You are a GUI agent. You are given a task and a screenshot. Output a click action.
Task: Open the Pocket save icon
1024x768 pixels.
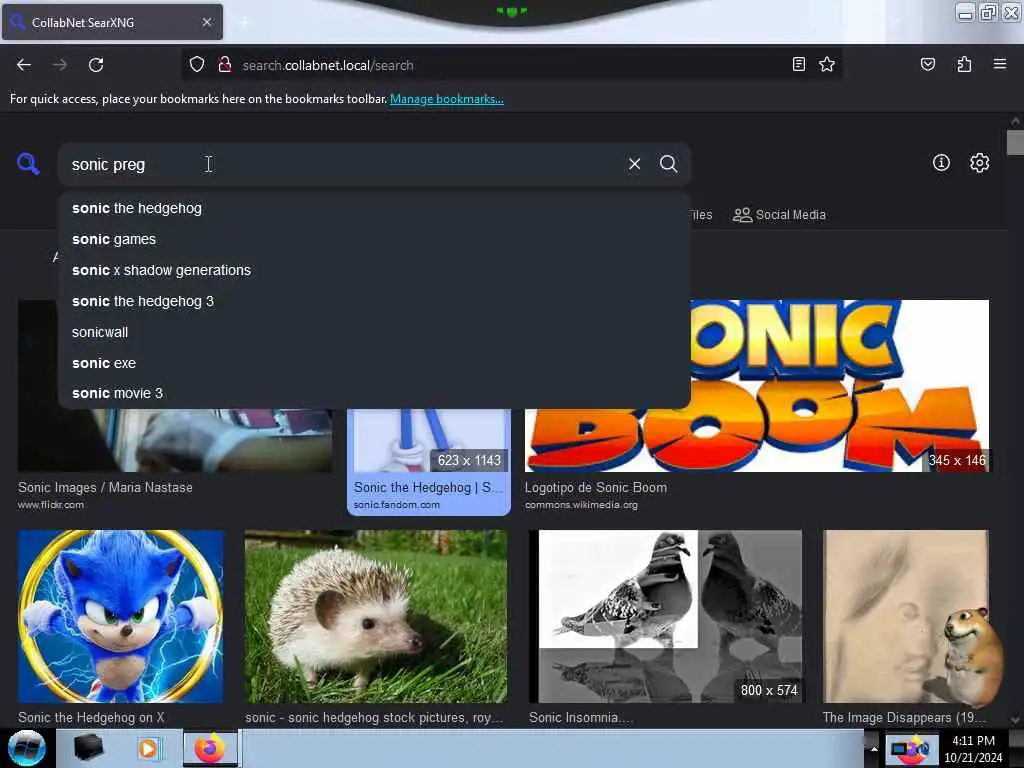pos(927,64)
